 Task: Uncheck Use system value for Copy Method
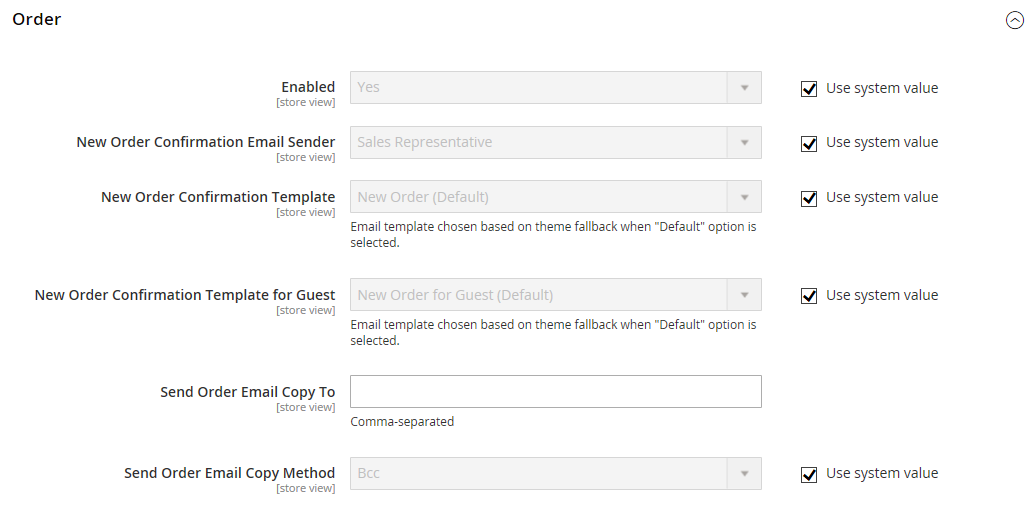pos(809,474)
